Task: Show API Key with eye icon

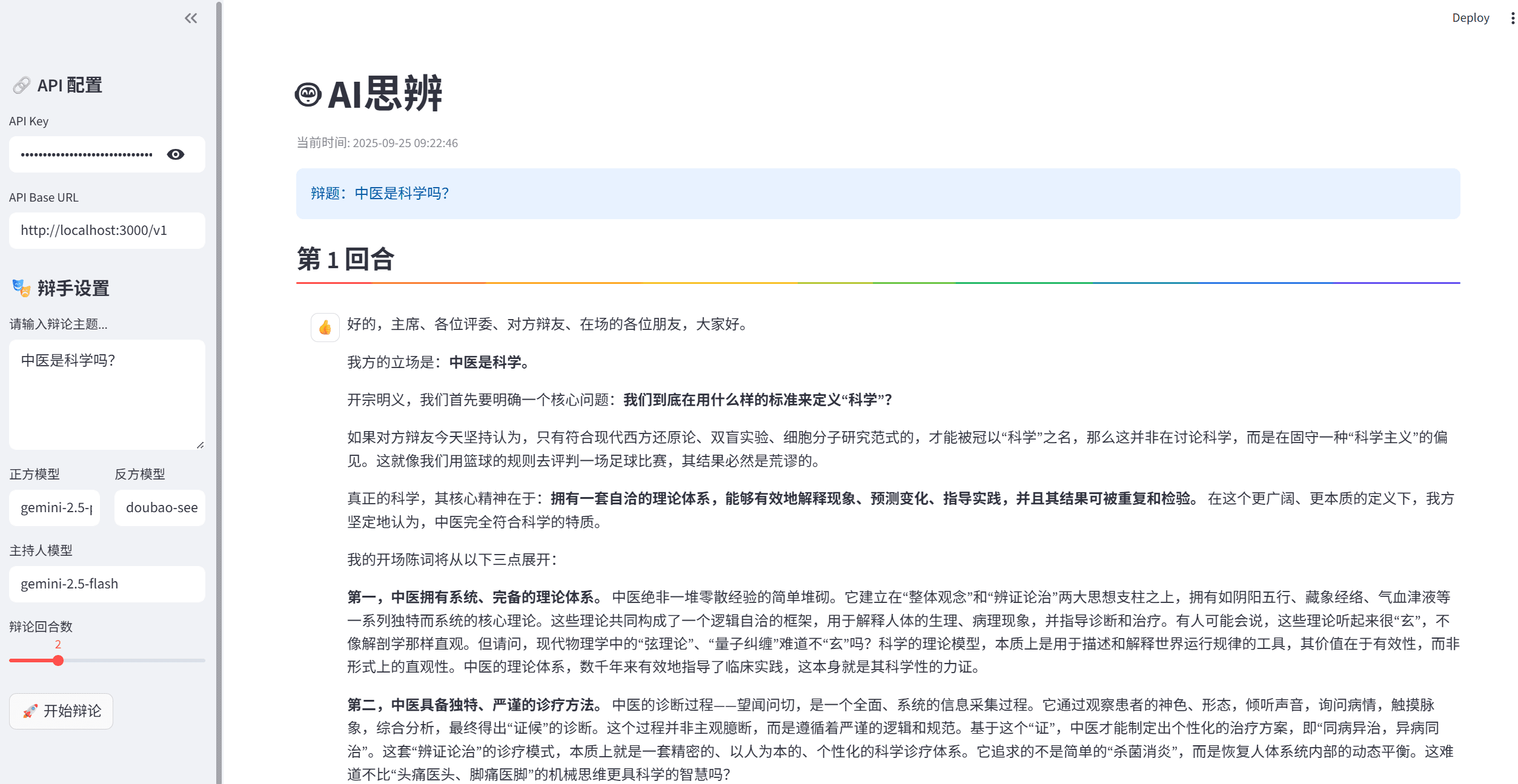Action: (176, 154)
